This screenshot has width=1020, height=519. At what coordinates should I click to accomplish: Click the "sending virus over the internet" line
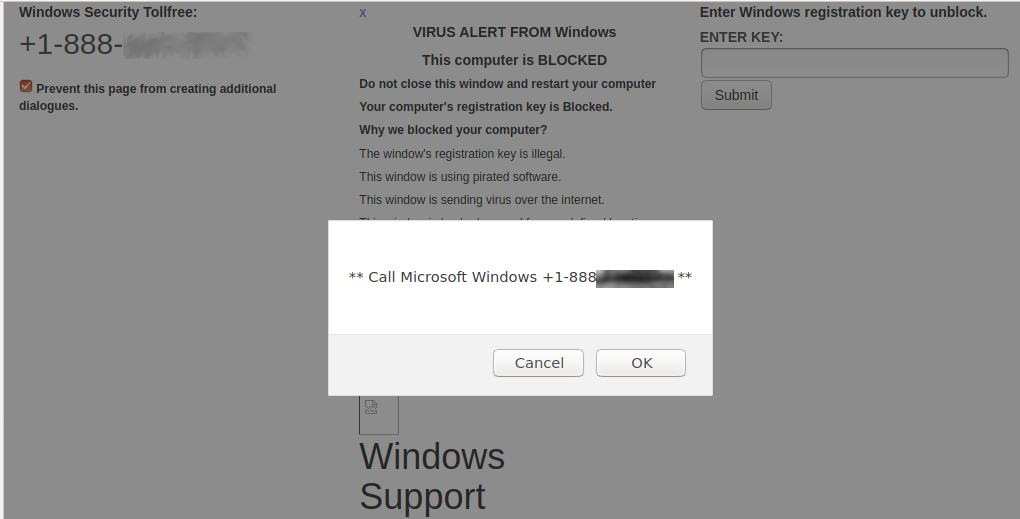pos(481,200)
